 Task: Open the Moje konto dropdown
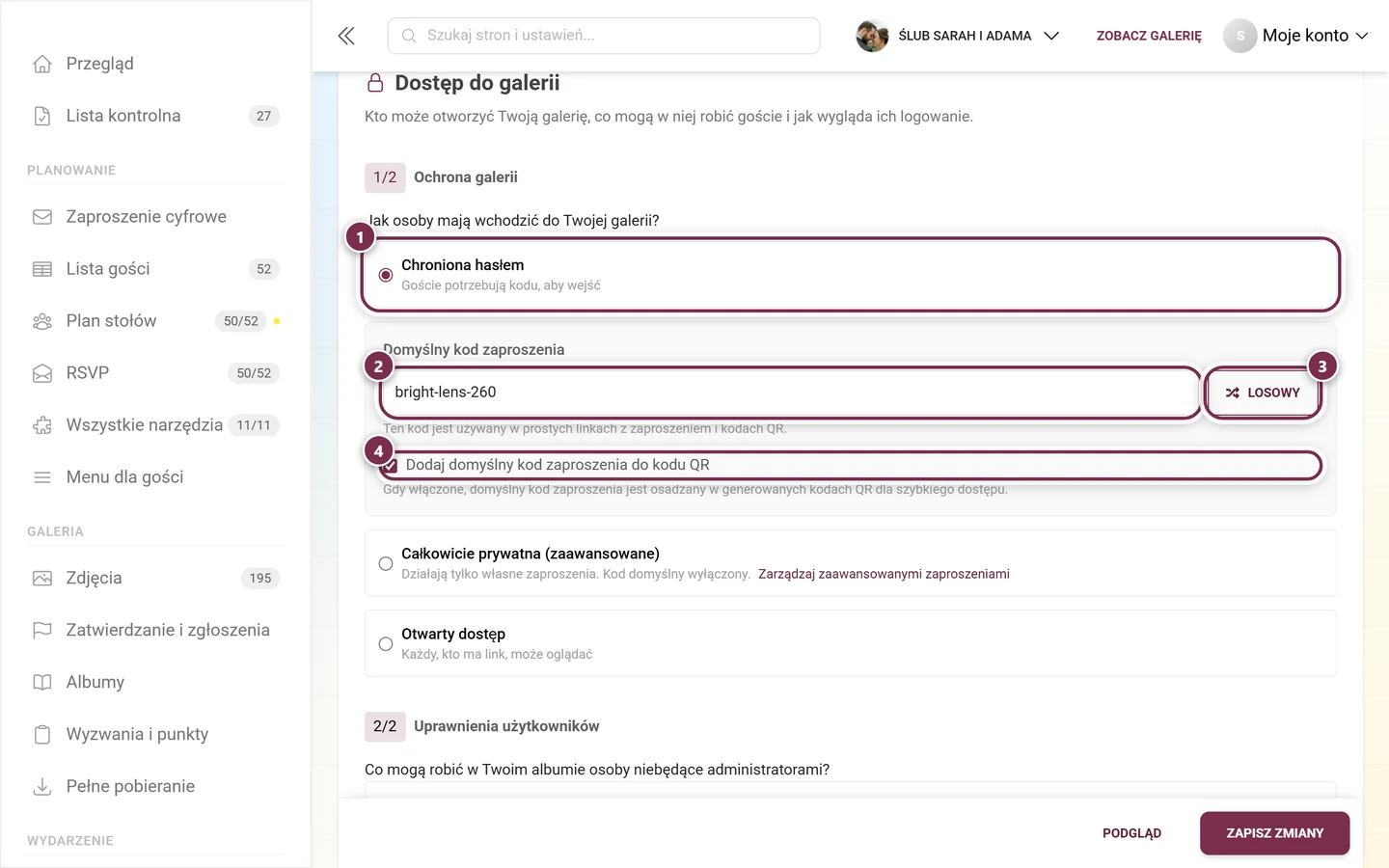click(x=1296, y=36)
